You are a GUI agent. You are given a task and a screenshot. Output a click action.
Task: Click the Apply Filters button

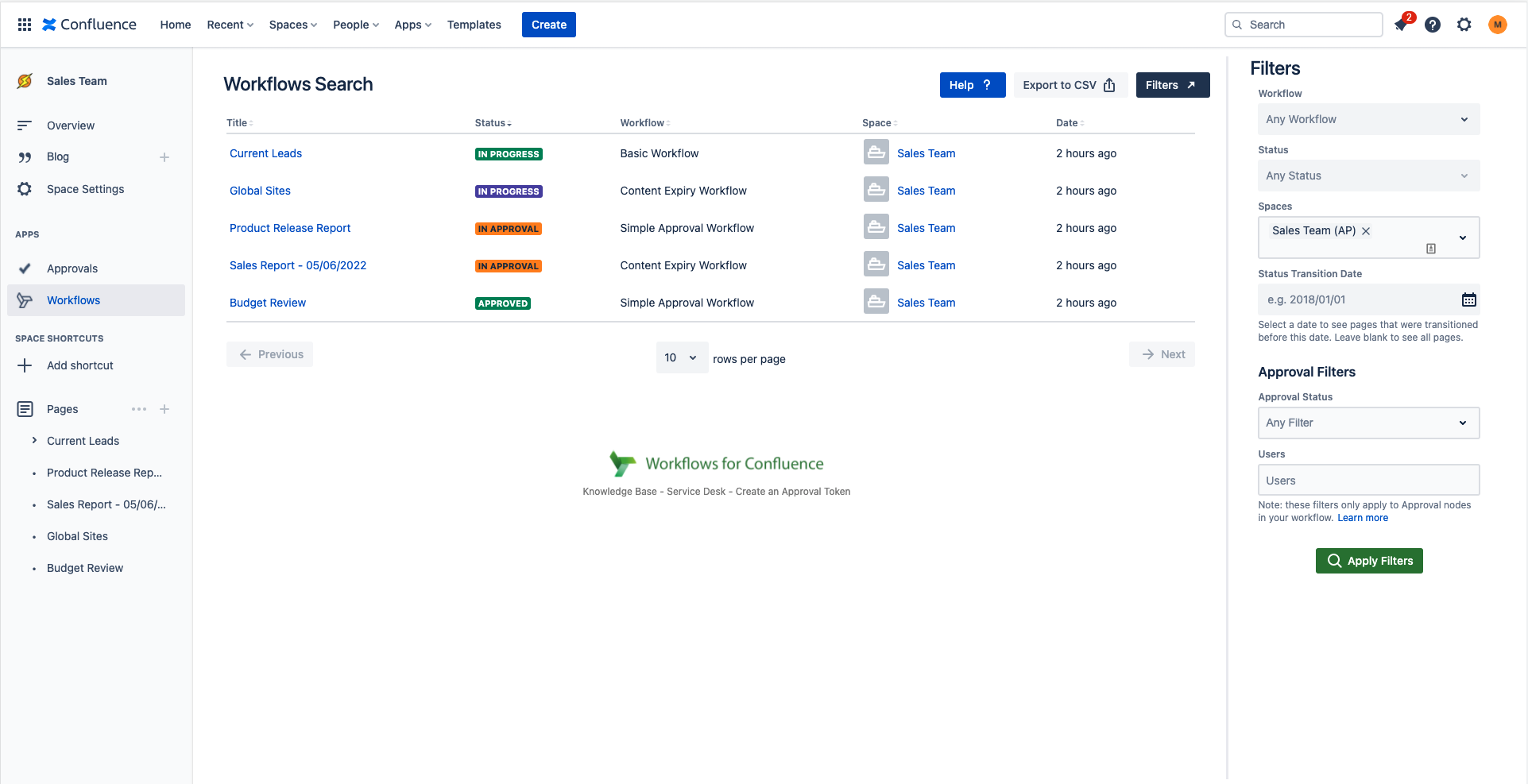(1368, 560)
